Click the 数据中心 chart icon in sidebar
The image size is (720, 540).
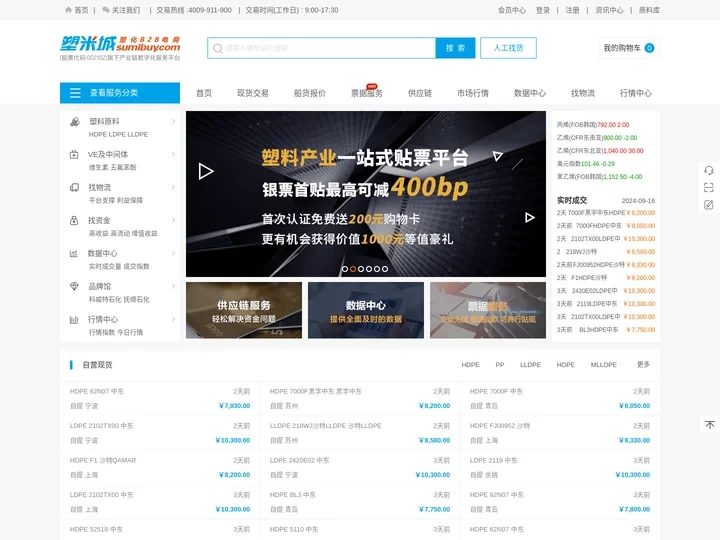point(73,253)
